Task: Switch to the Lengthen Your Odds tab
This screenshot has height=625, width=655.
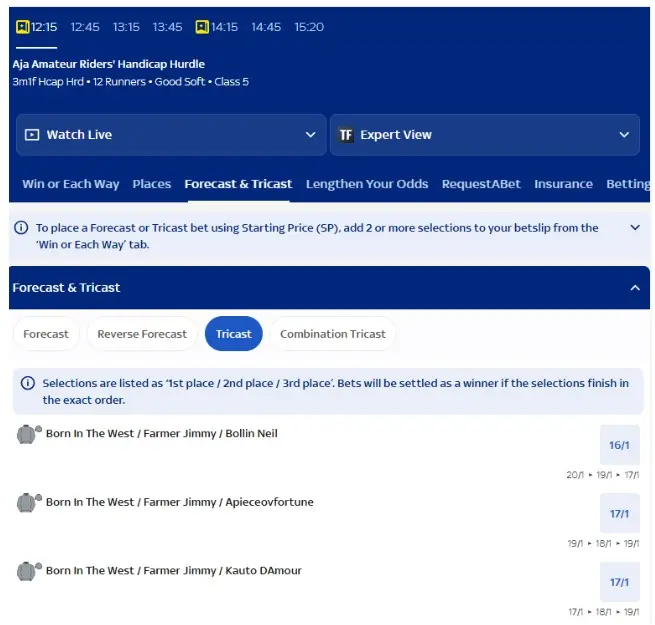Action: click(x=367, y=184)
